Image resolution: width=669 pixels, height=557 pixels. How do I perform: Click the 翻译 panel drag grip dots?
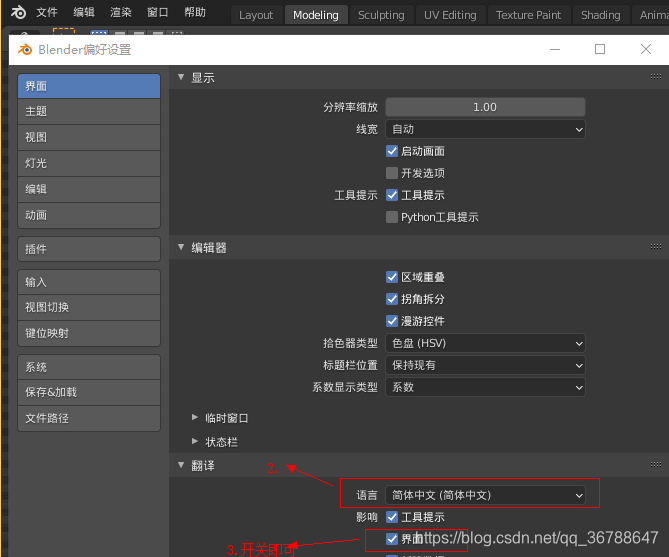click(655, 465)
